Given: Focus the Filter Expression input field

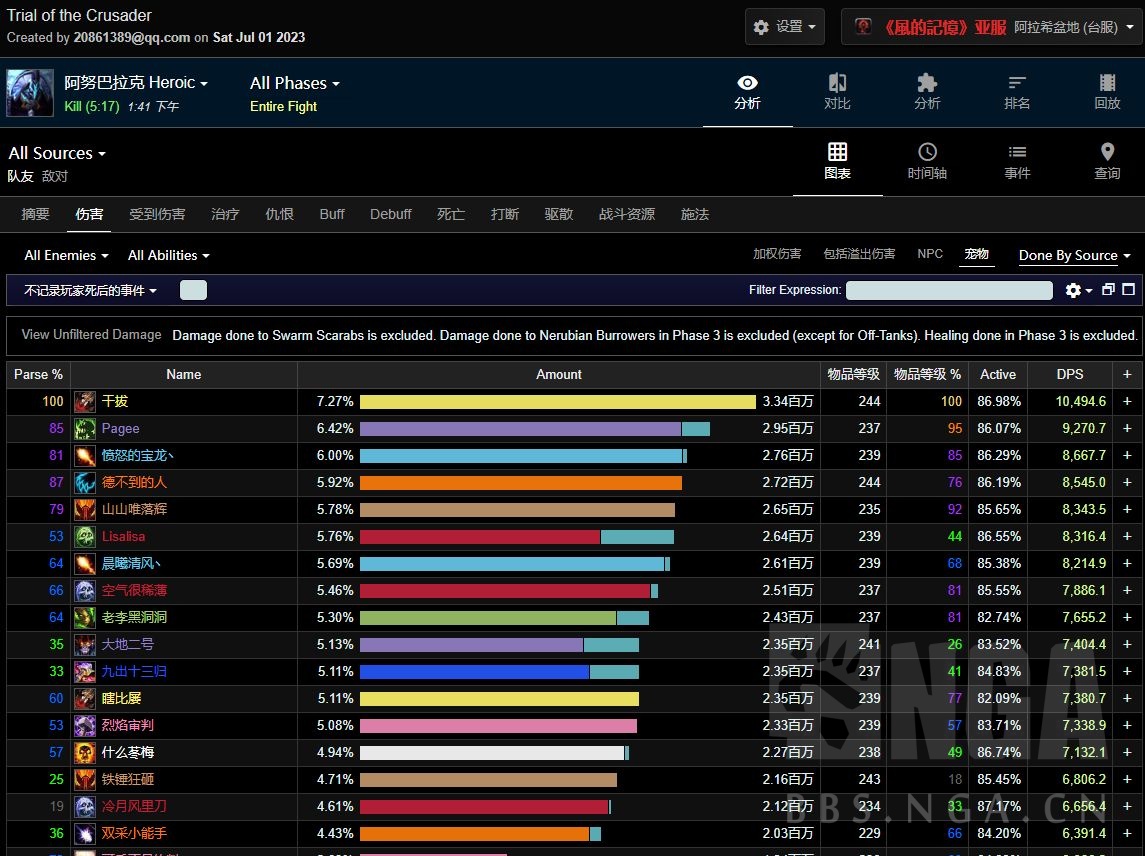Looking at the screenshot, I should (x=948, y=290).
